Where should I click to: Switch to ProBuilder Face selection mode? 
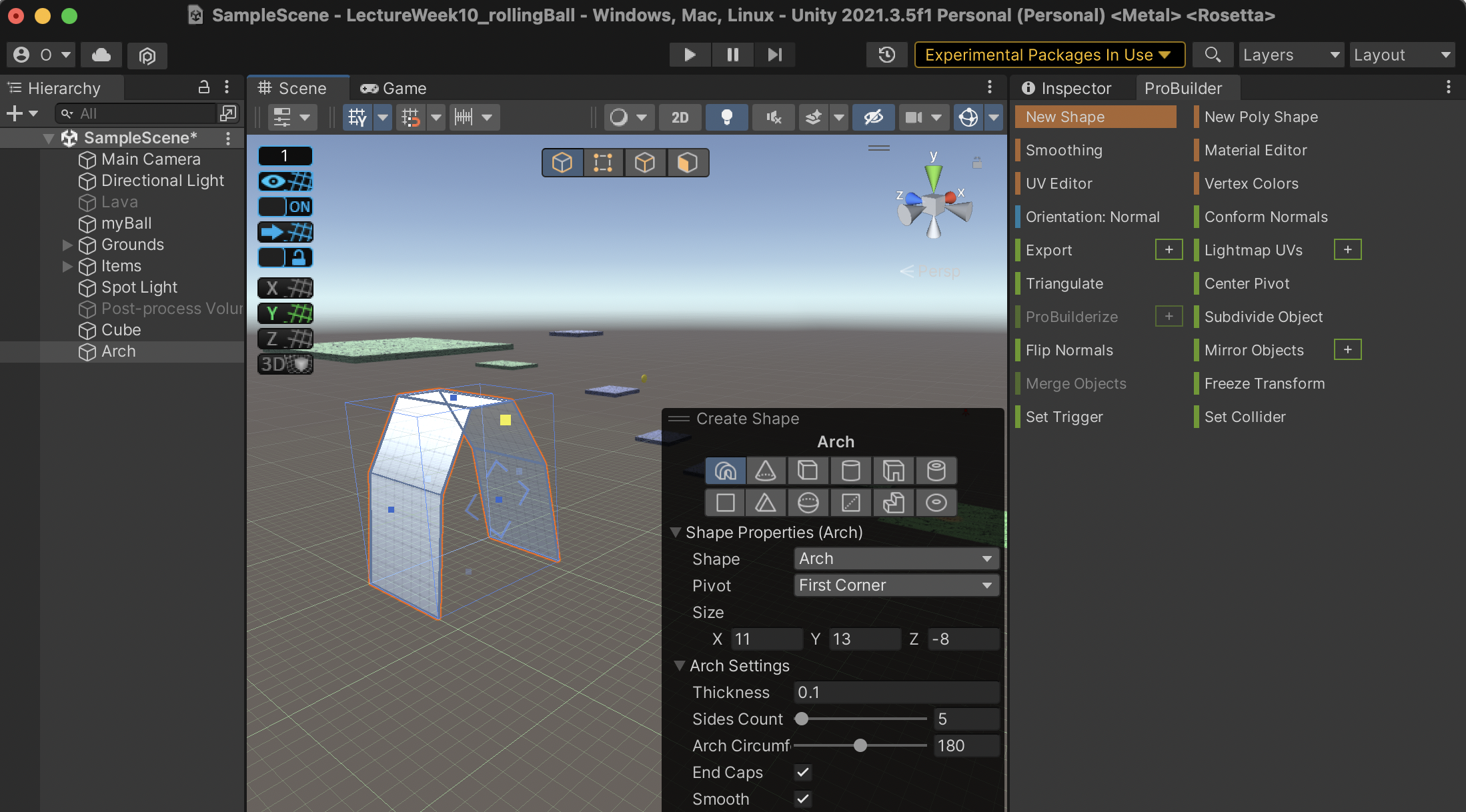point(687,163)
